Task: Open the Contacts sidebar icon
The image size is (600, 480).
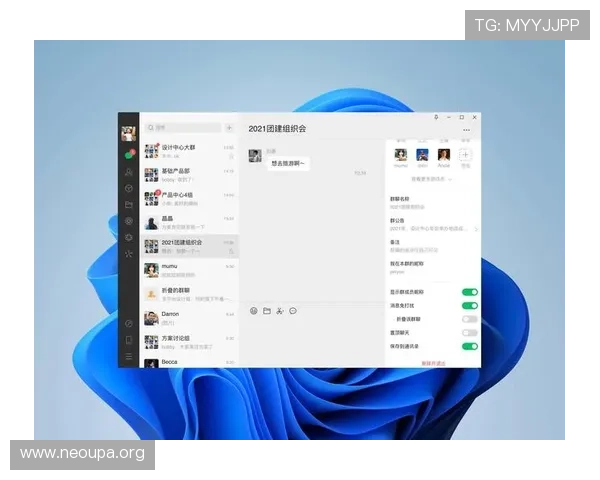Action: pos(129,172)
